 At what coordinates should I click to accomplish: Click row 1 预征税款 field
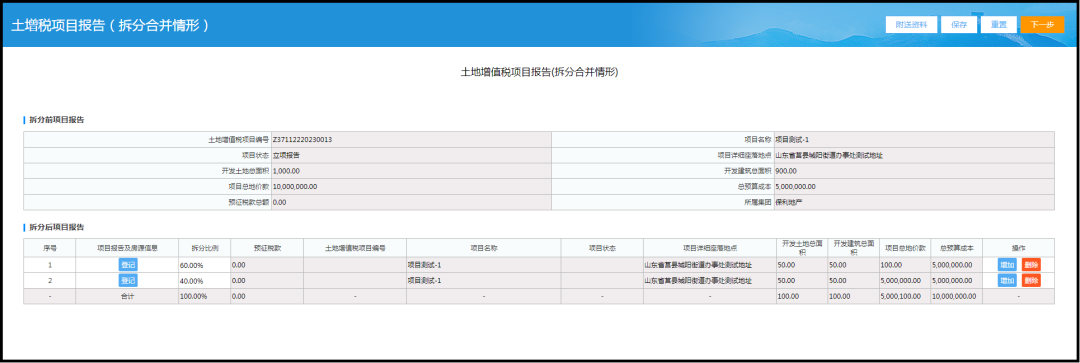pyautogui.click(x=267, y=265)
